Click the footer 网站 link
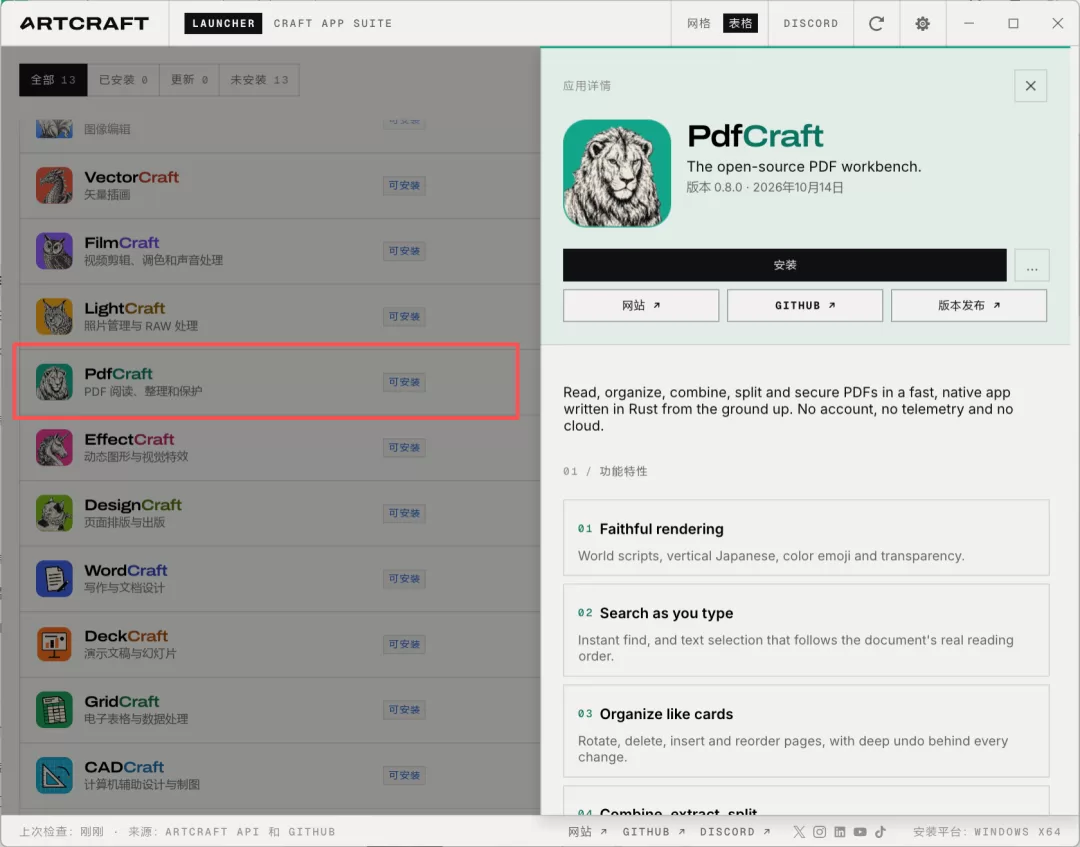The height and width of the screenshot is (847, 1080). click(x=588, y=832)
